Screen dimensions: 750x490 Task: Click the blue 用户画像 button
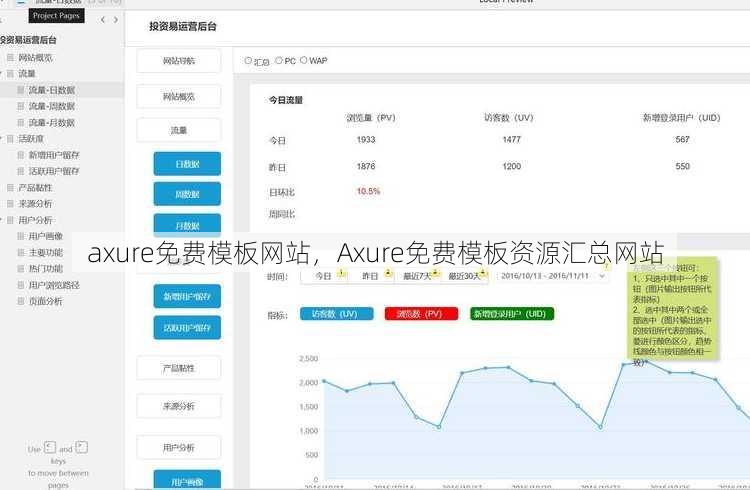click(187, 479)
